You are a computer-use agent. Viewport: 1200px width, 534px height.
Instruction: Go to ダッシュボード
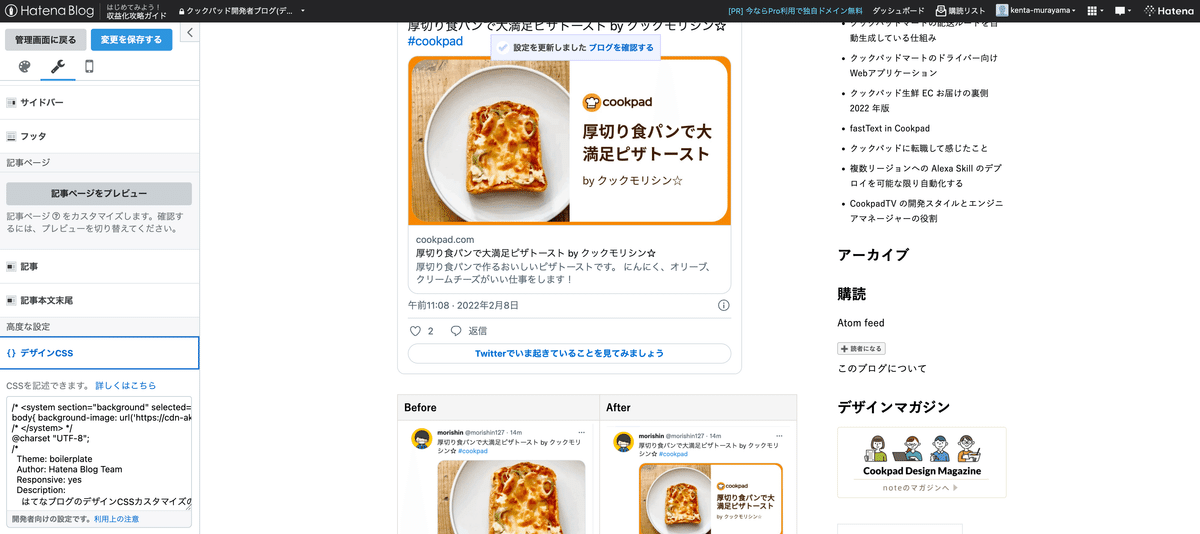click(x=898, y=11)
